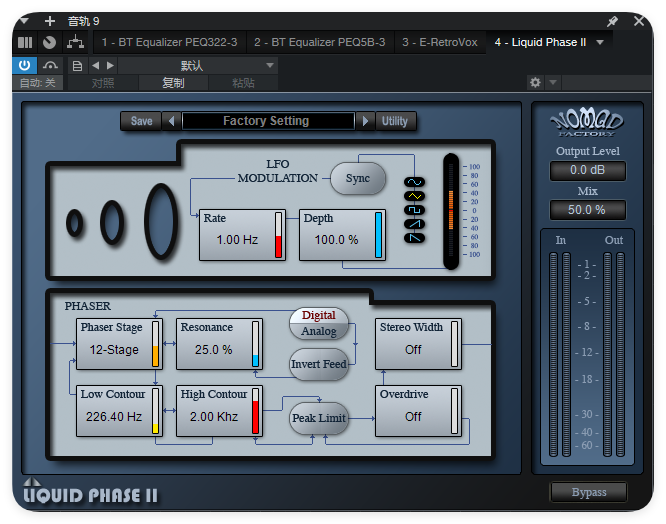
Task: Toggle Invert Feed button
Action: (x=319, y=364)
